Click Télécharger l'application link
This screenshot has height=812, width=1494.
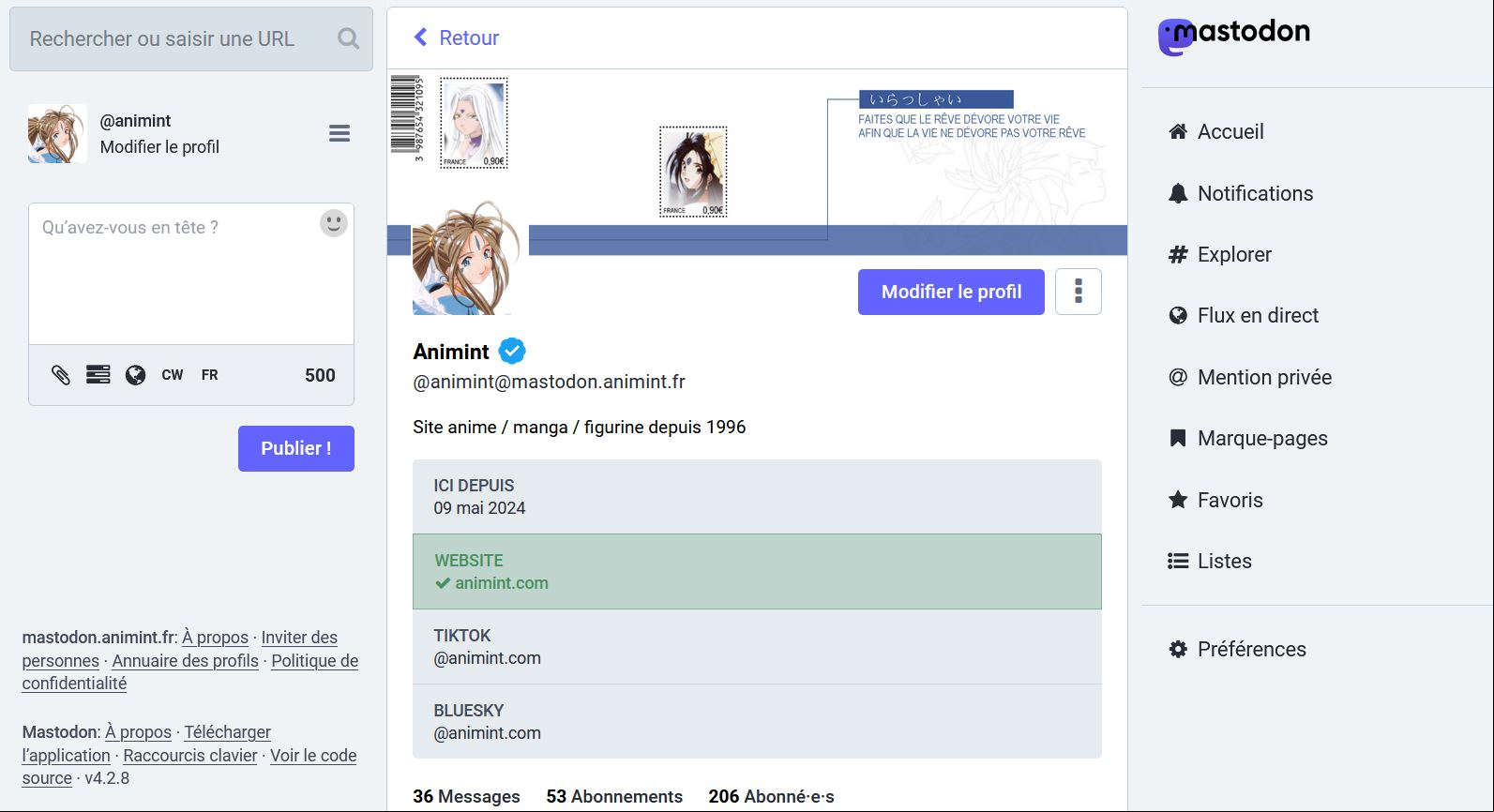tap(146, 744)
